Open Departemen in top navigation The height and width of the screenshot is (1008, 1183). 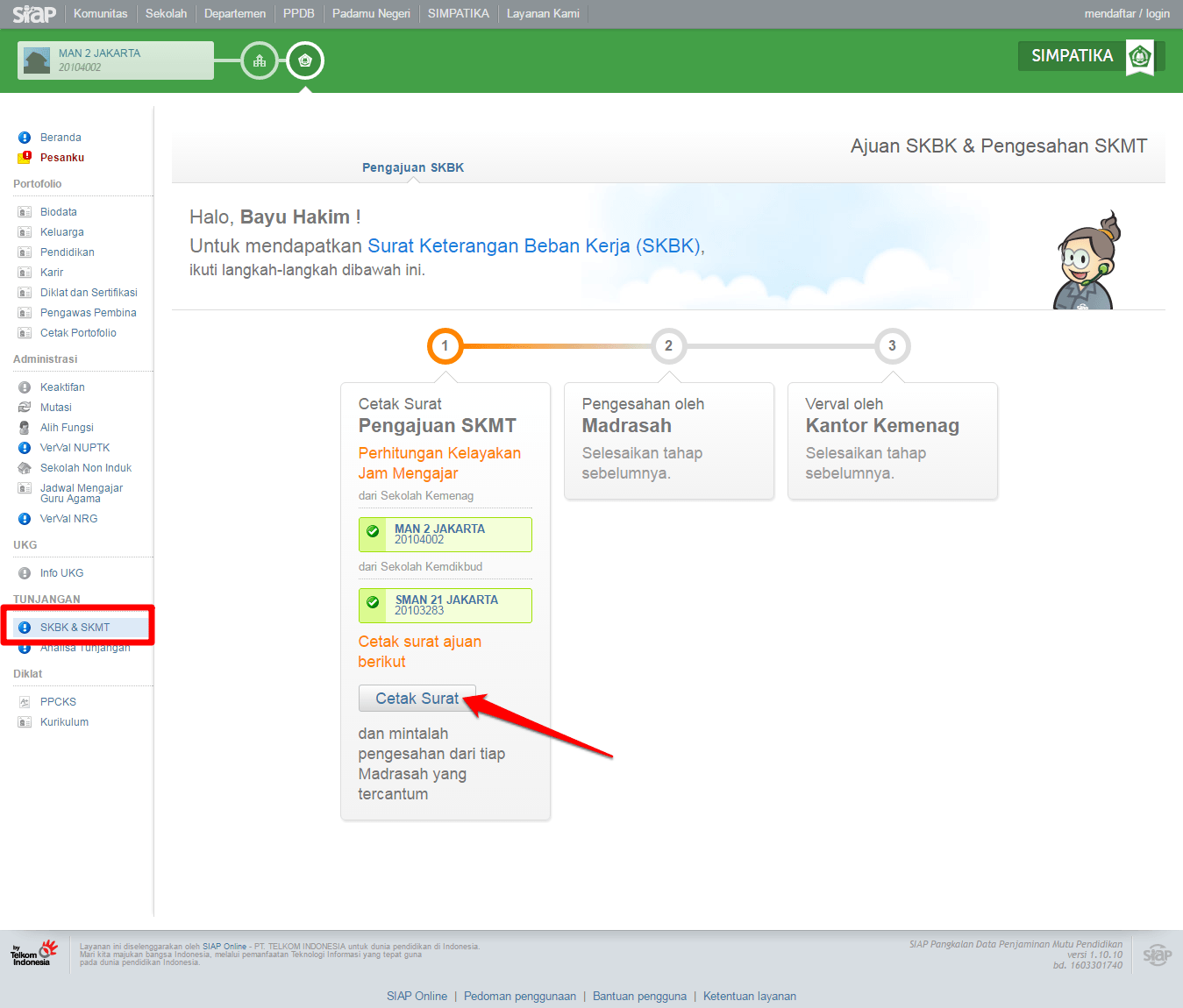235,14
